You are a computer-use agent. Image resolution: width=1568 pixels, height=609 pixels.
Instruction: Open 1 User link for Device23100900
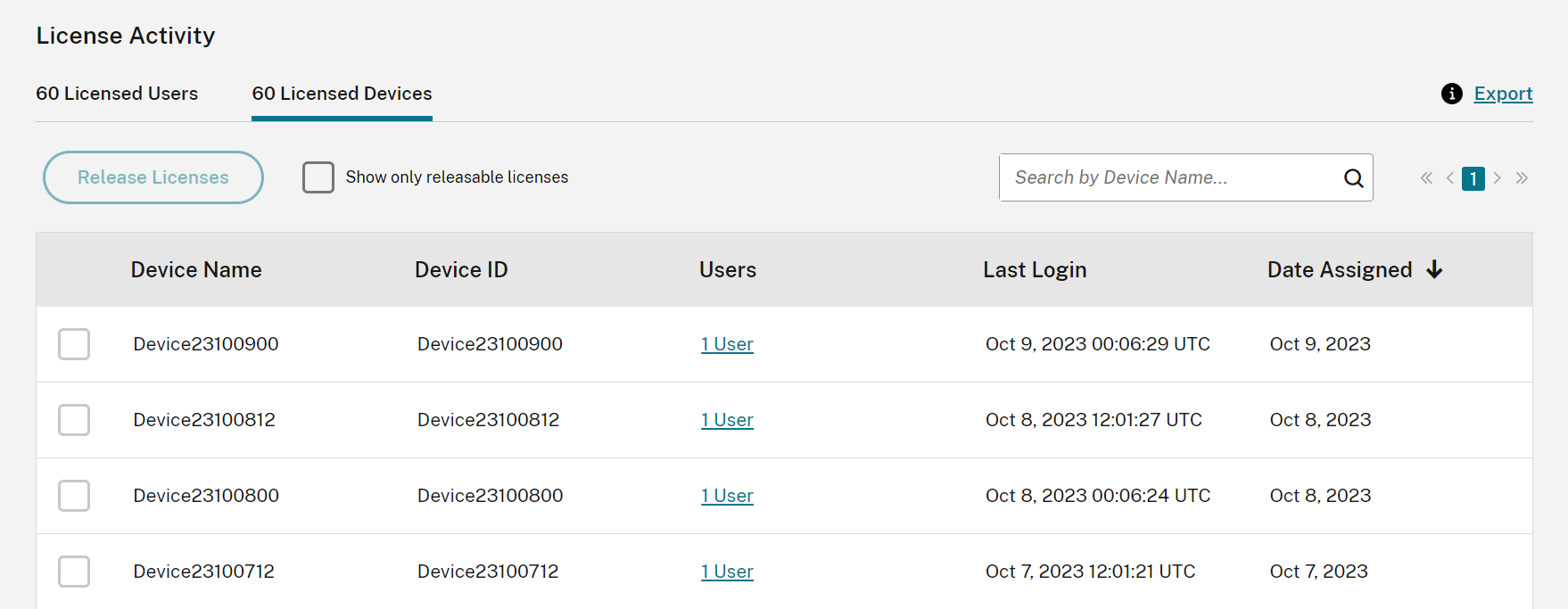[x=727, y=344]
